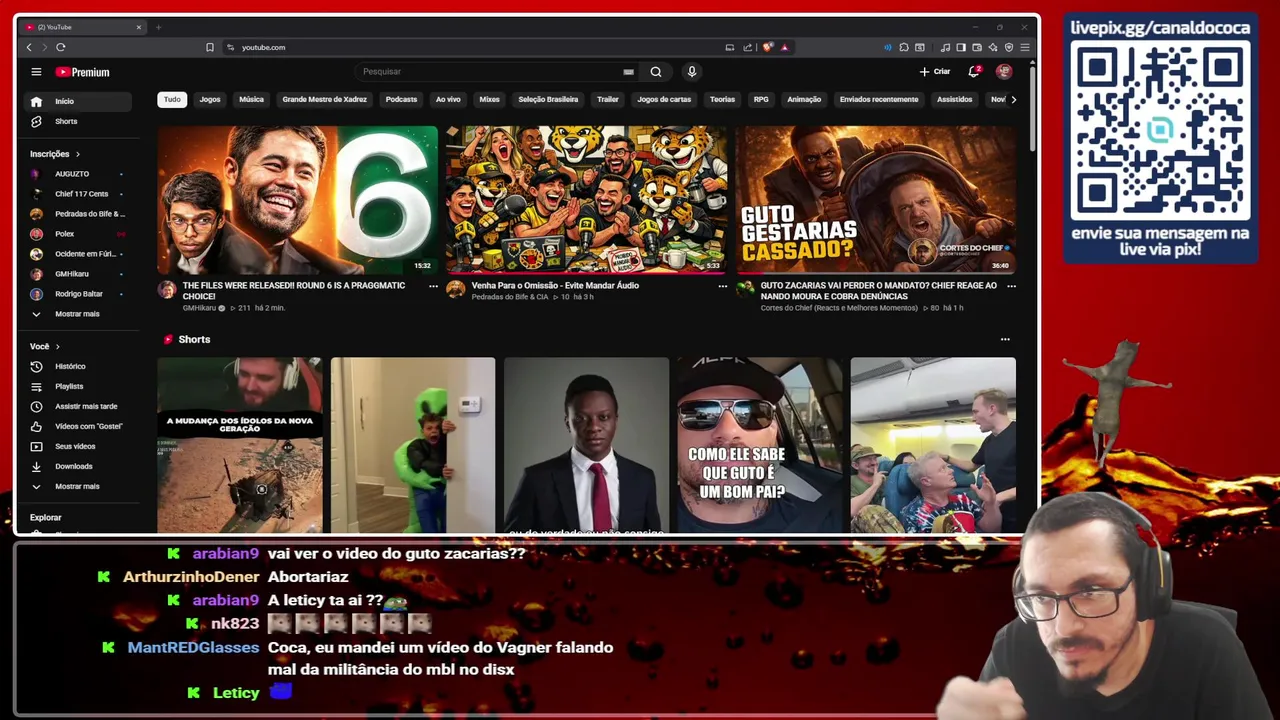Open Short 'Como ele sabe que Guto'

coord(760,445)
